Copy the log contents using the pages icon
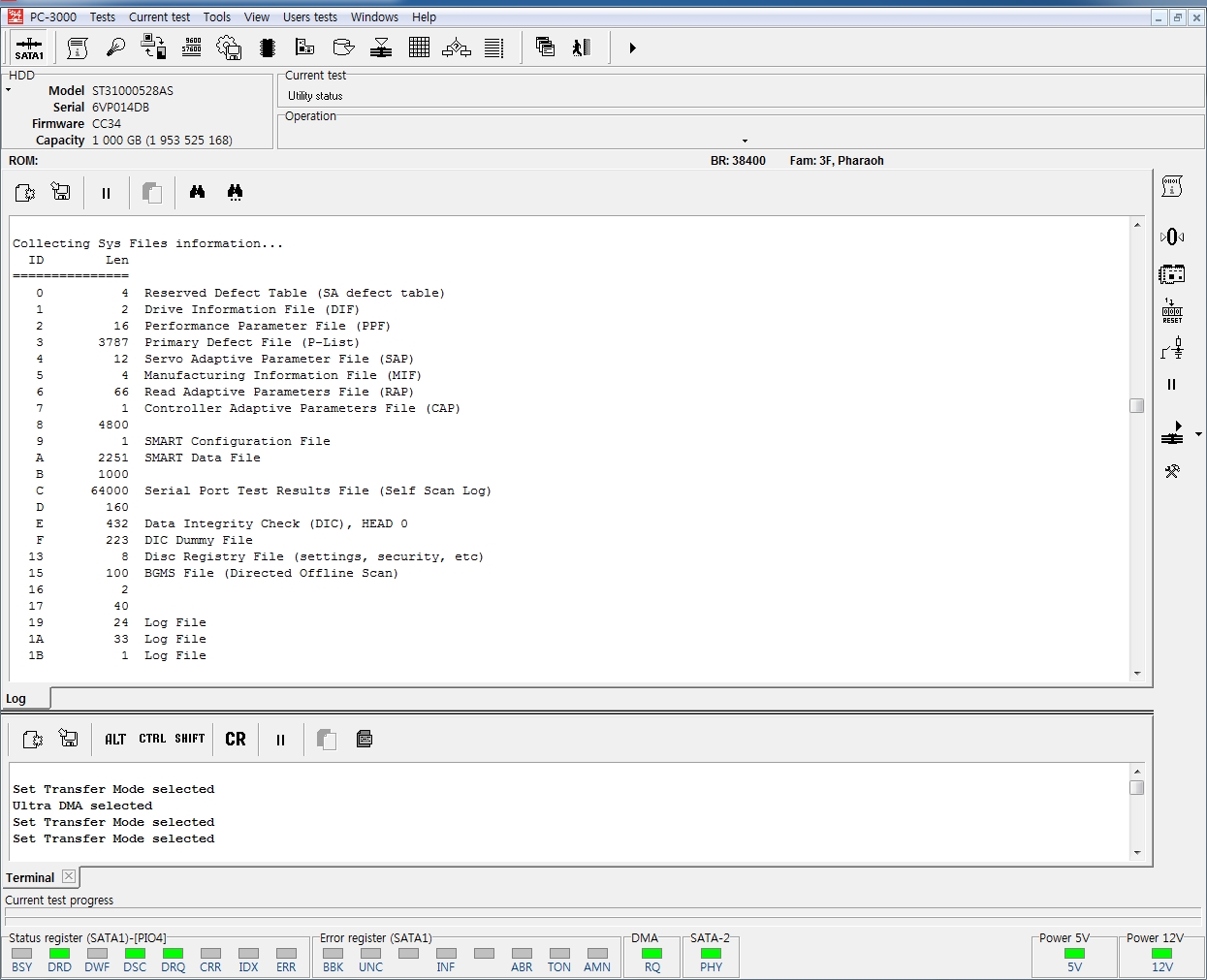1207x980 pixels. click(152, 193)
